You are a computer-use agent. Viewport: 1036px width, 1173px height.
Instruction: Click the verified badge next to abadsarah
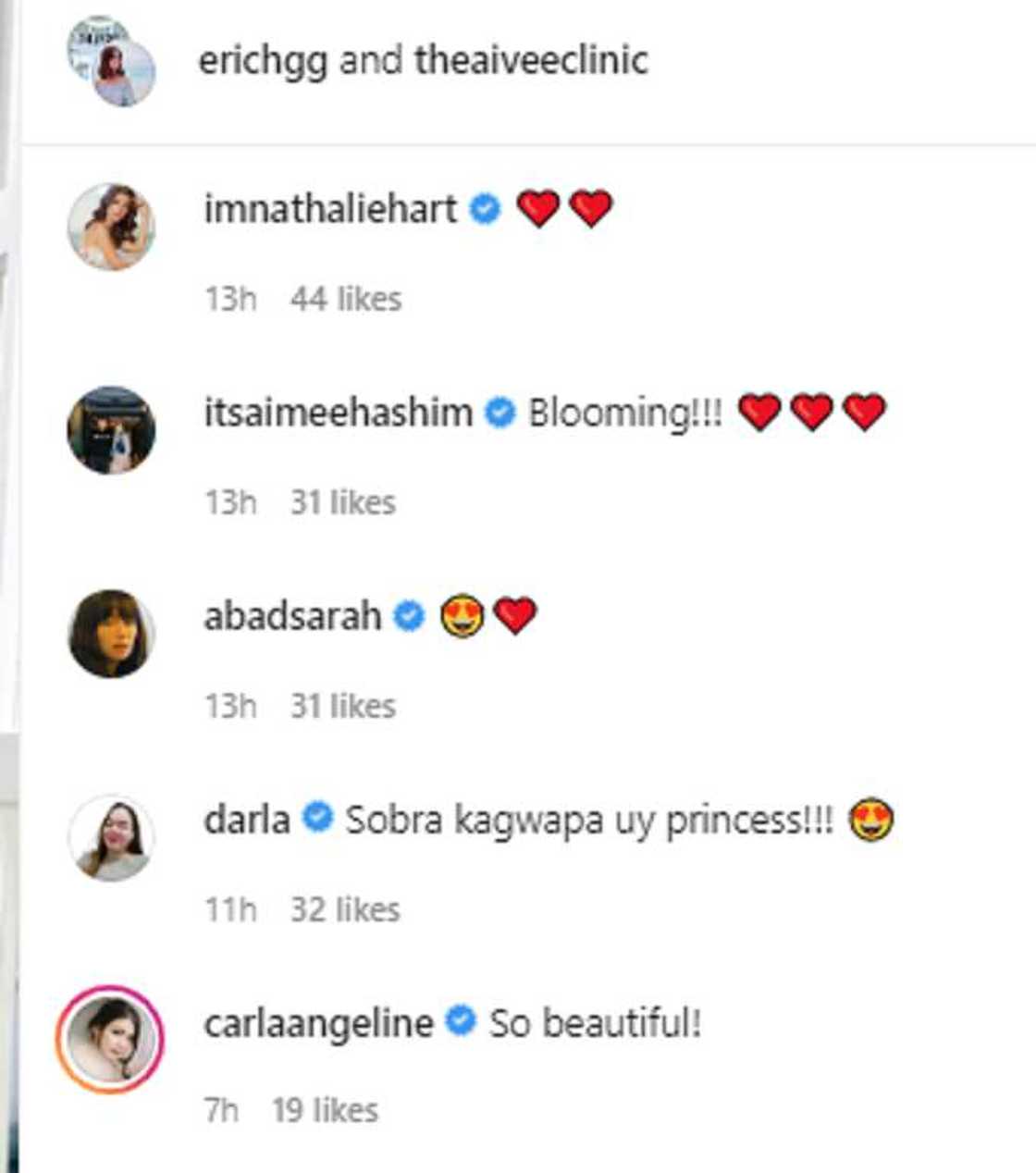point(408,616)
